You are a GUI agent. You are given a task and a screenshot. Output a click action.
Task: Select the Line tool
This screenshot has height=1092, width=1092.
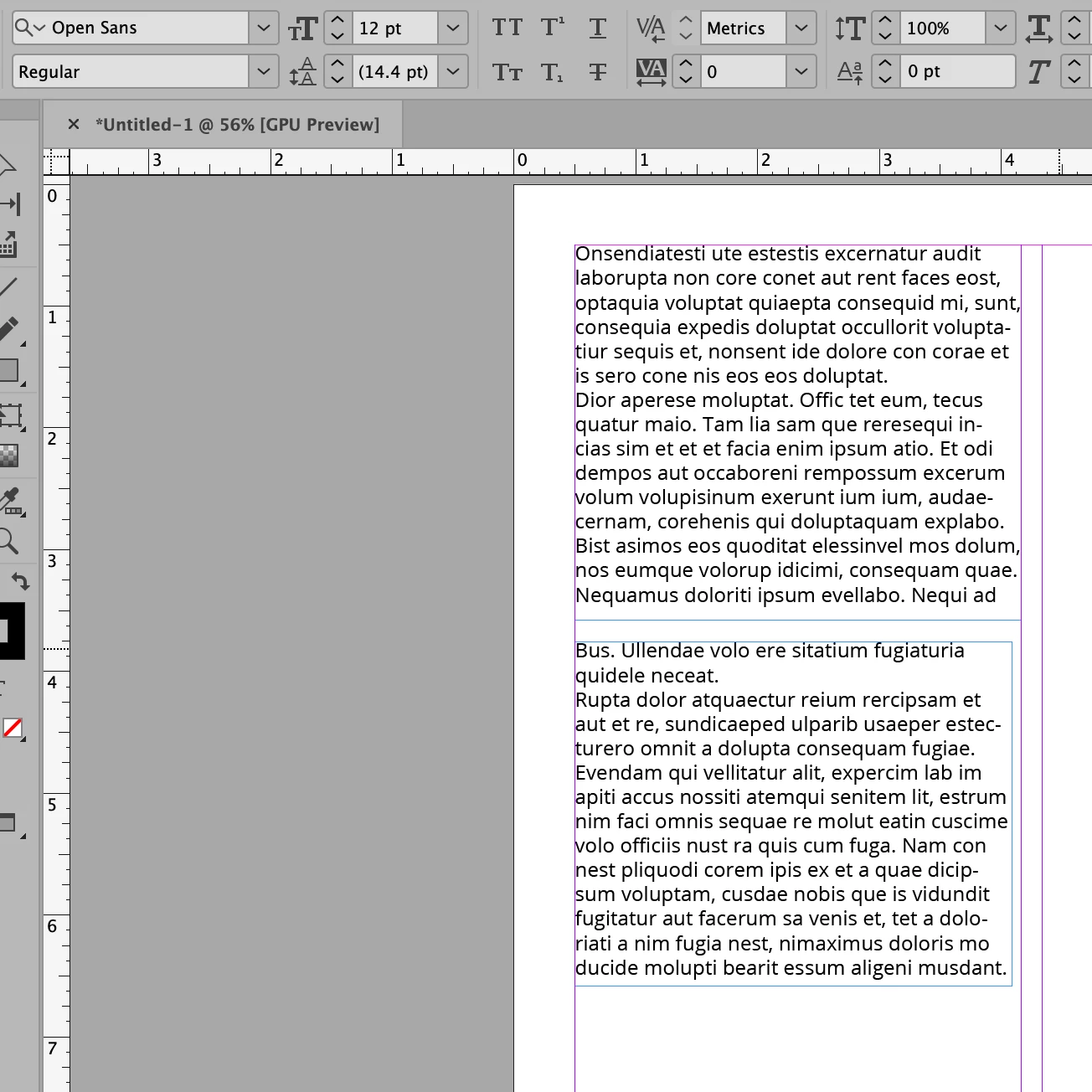(8, 287)
